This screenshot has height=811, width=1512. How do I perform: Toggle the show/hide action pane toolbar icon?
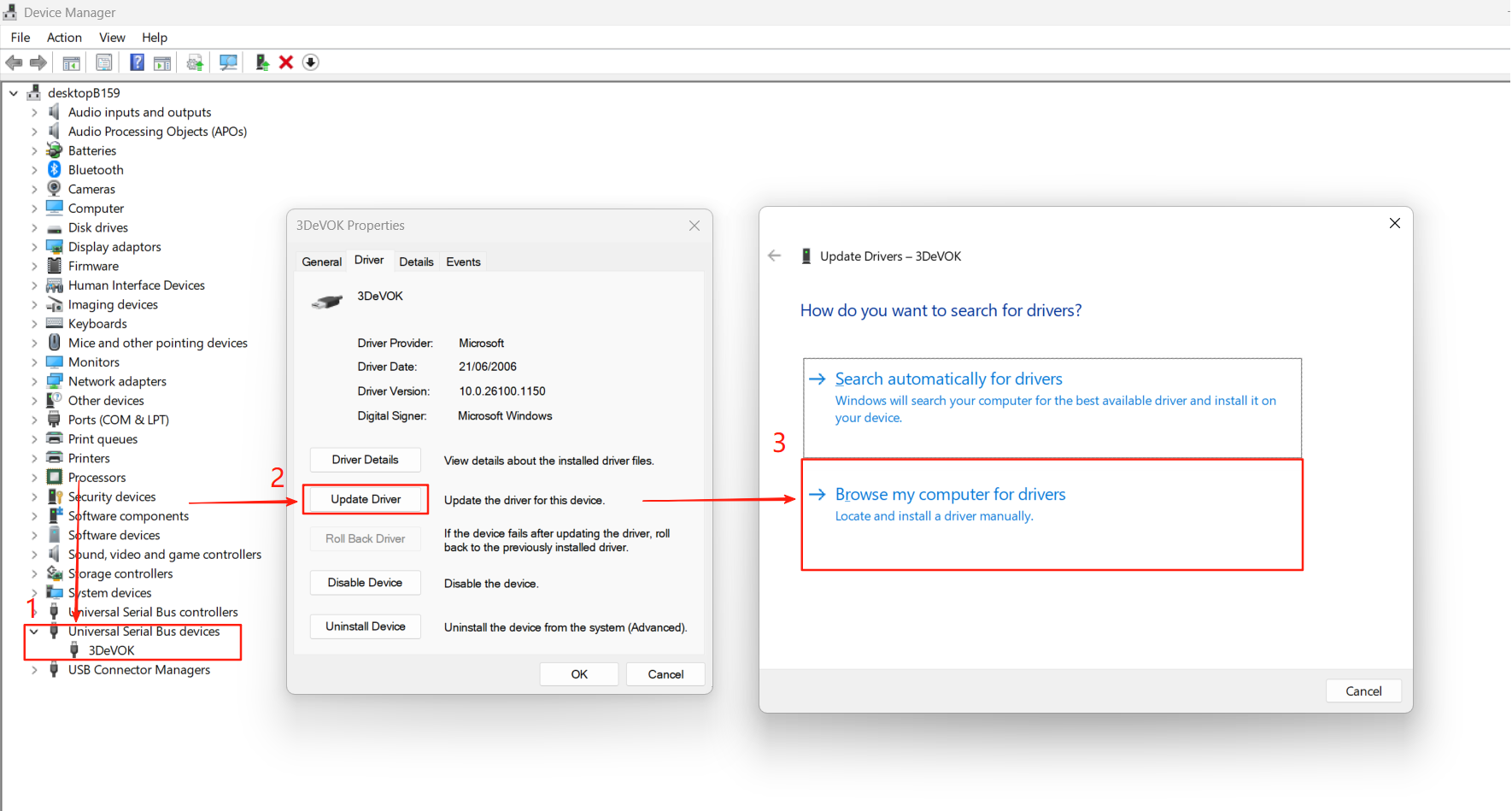pyautogui.click(x=162, y=62)
